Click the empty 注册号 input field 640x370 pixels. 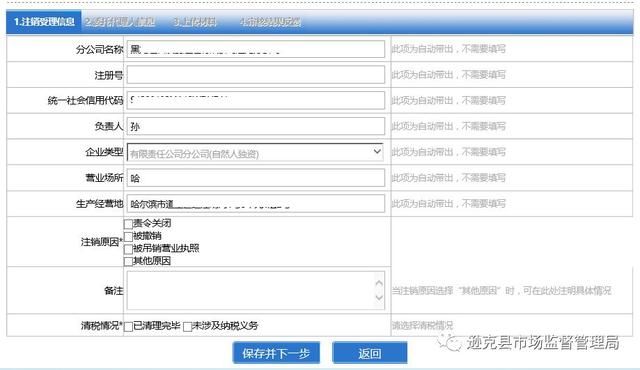pos(256,75)
